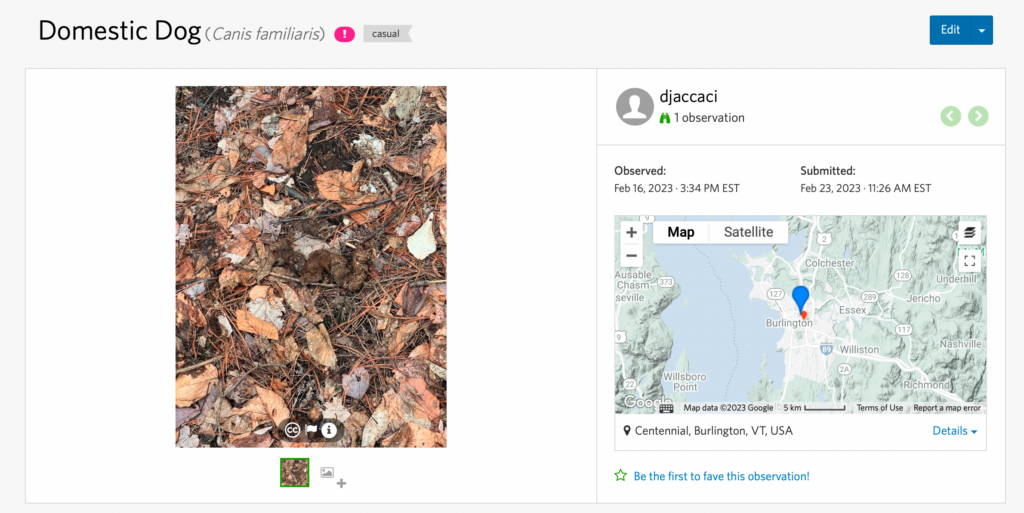Select the leaf litter photo thumbnail
This screenshot has width=1024, height=513.
pyautogui.click(x=294, y=472)
